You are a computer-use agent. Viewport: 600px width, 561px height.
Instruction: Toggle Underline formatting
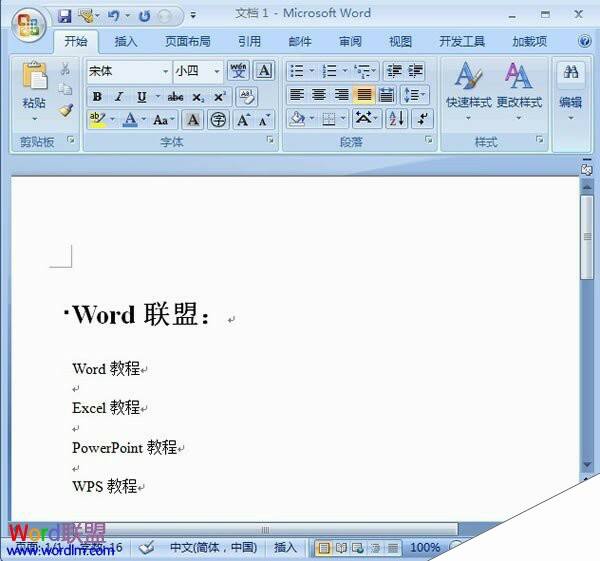coord(142,97)
